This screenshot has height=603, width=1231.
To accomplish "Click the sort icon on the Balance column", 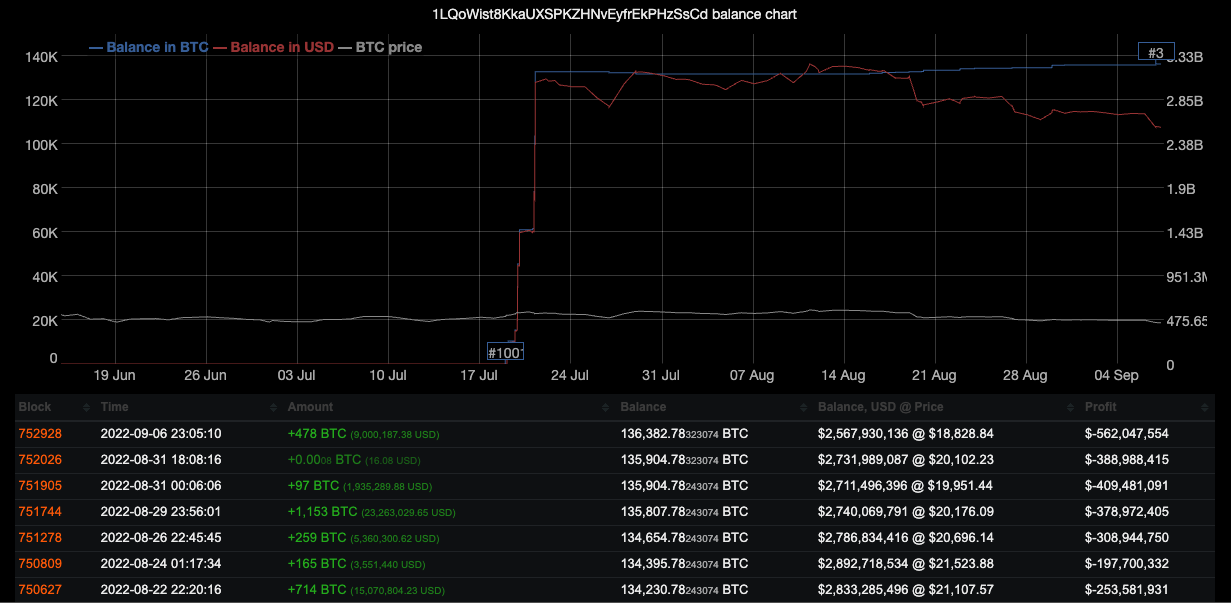I will (x=801, y=407).
